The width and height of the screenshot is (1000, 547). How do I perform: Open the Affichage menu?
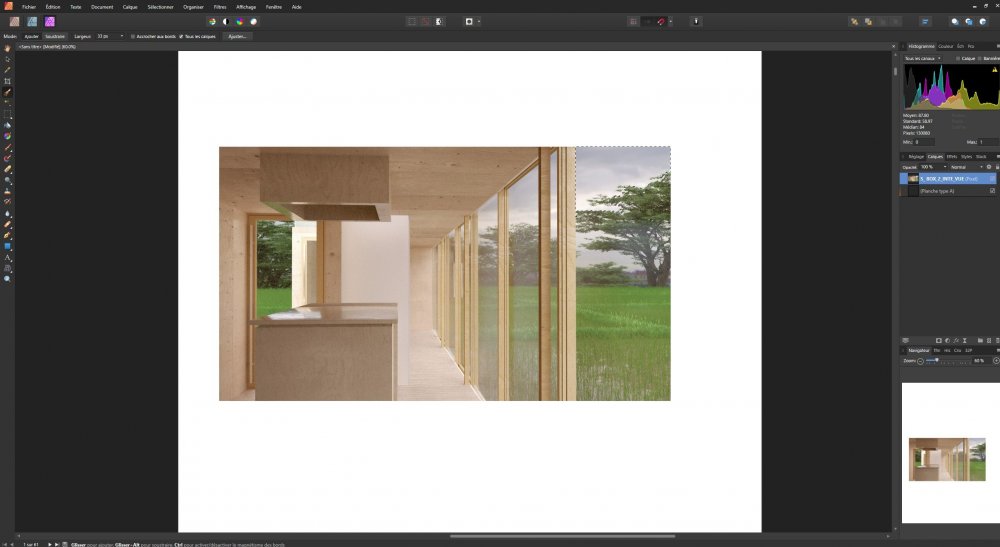pyautogui.click(x=246, y=7)
